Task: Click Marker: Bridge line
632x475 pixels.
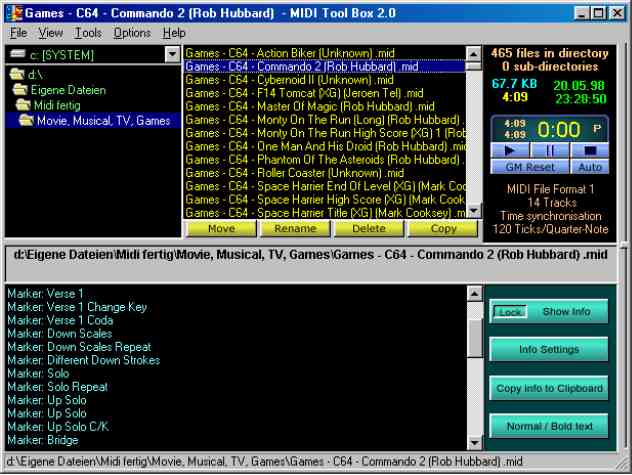Action: pos(43,440)
